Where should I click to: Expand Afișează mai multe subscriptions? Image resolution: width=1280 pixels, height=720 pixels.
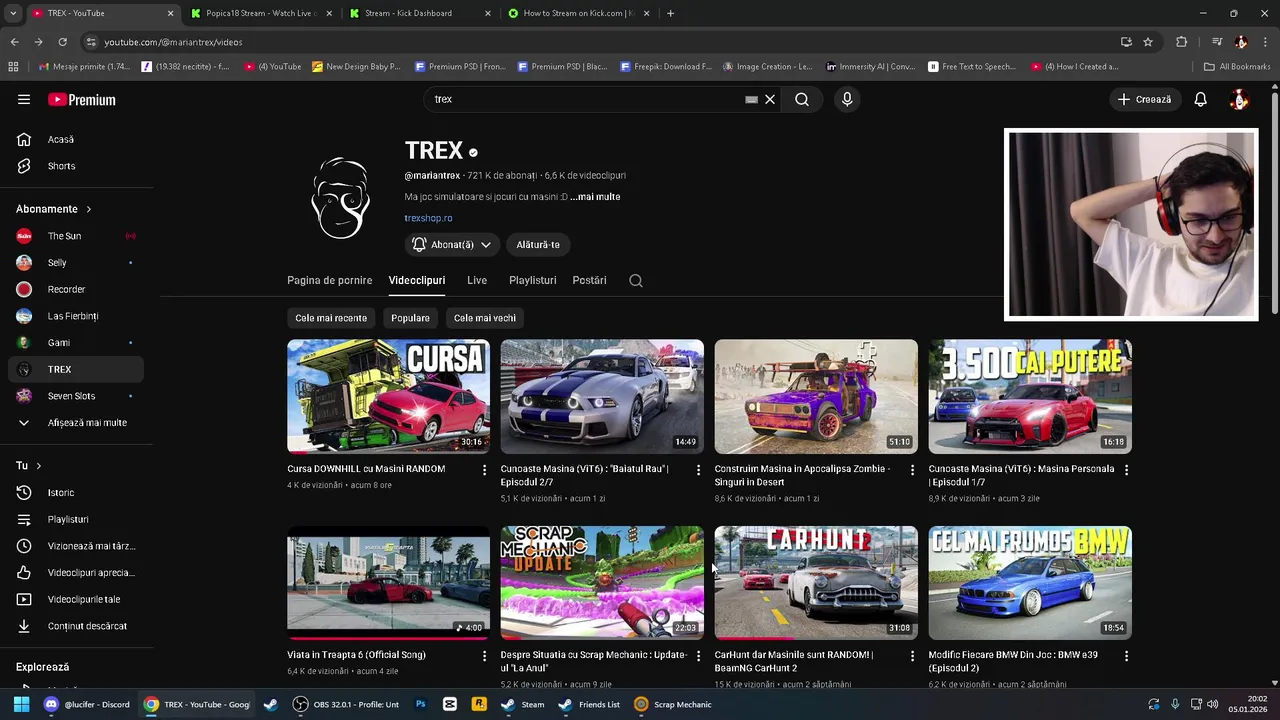[x=76, y=423]
